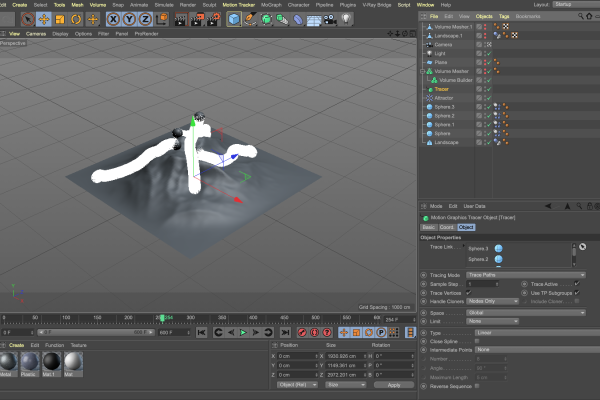Open Intermediate Points dropdown
The width and height of the screenshot is (600, 400).
coord(537,349)
